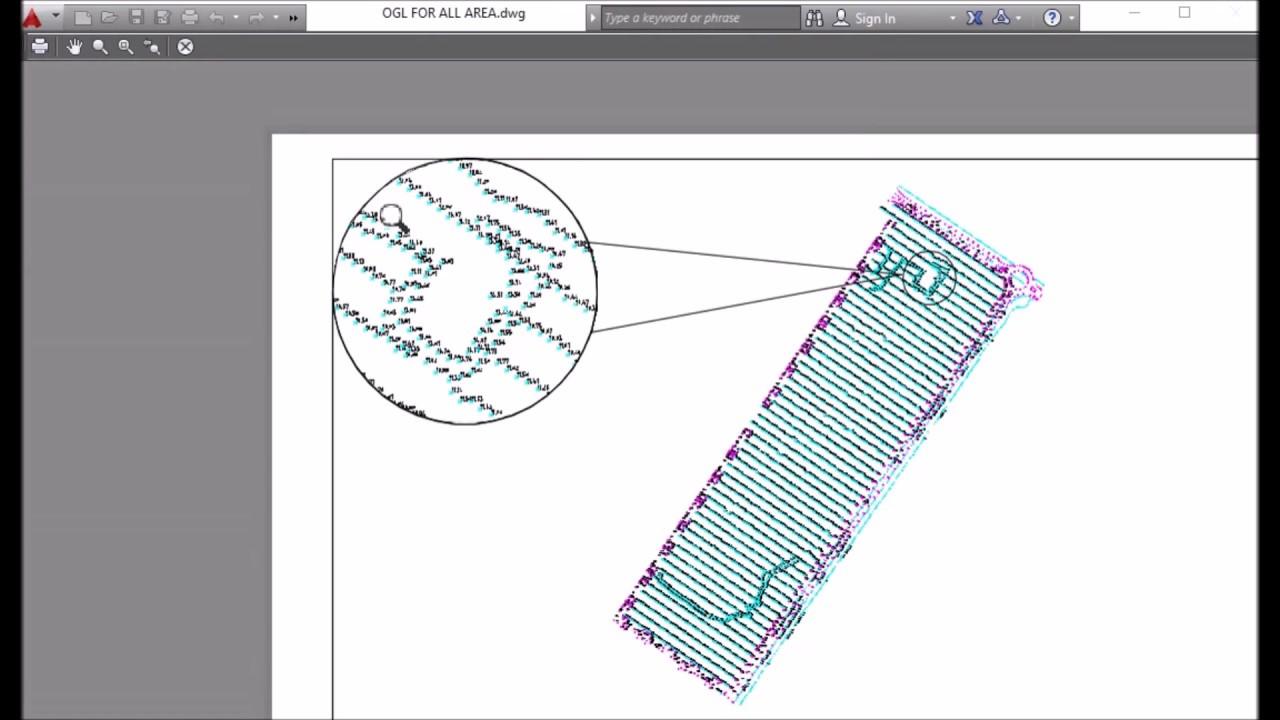Click the Redo arrow icon
This screenshot has width=1280, height=720.
coord(256,17)
